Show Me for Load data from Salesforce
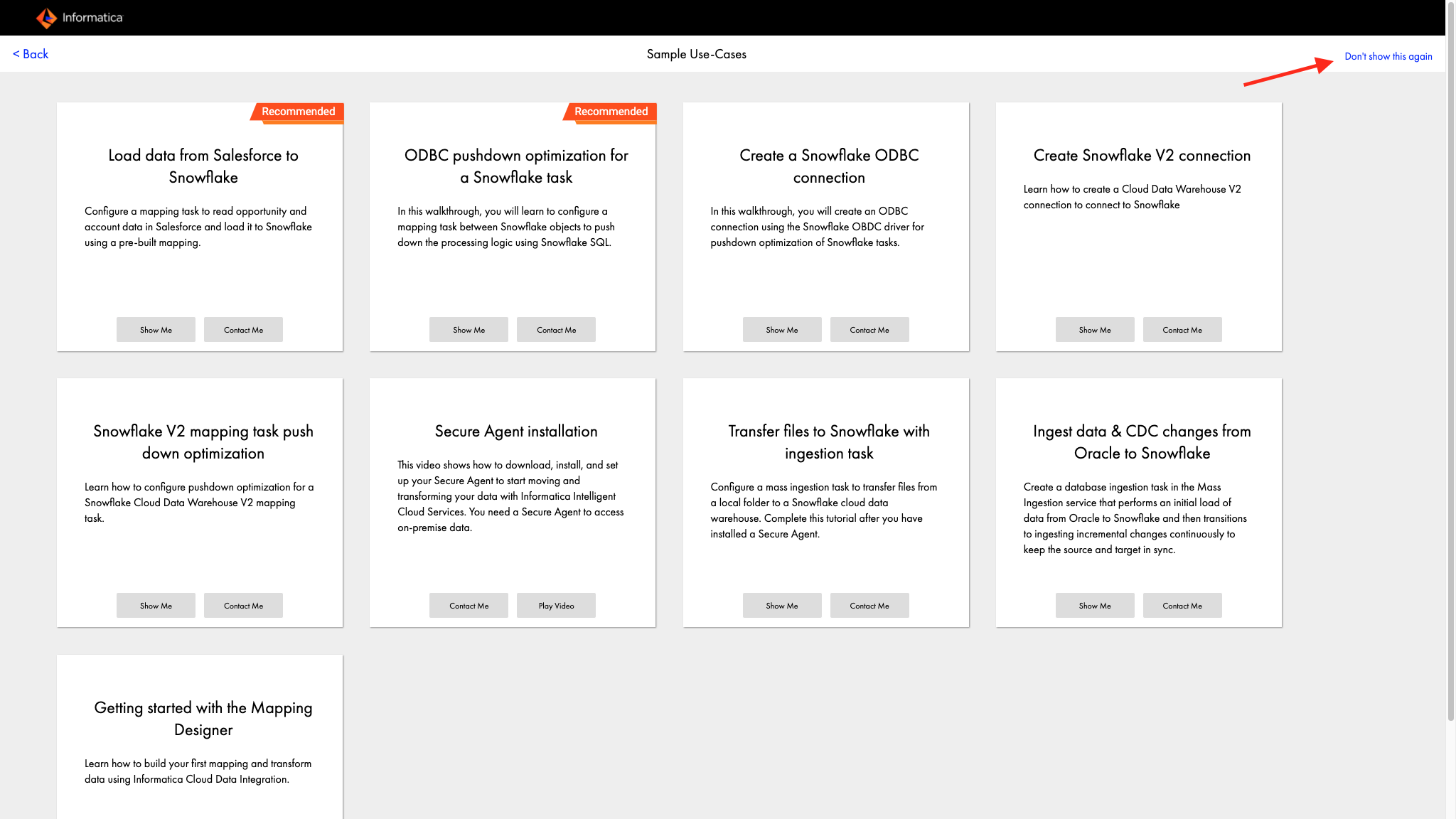The width and height of the screenshot is (1456, 819). [x=156, y=330]
